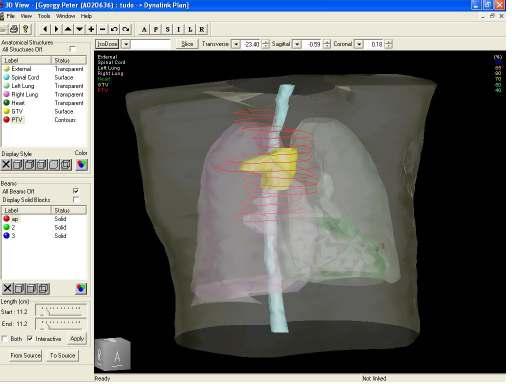Select fourth structure display style icon

[x=42, y=164]
